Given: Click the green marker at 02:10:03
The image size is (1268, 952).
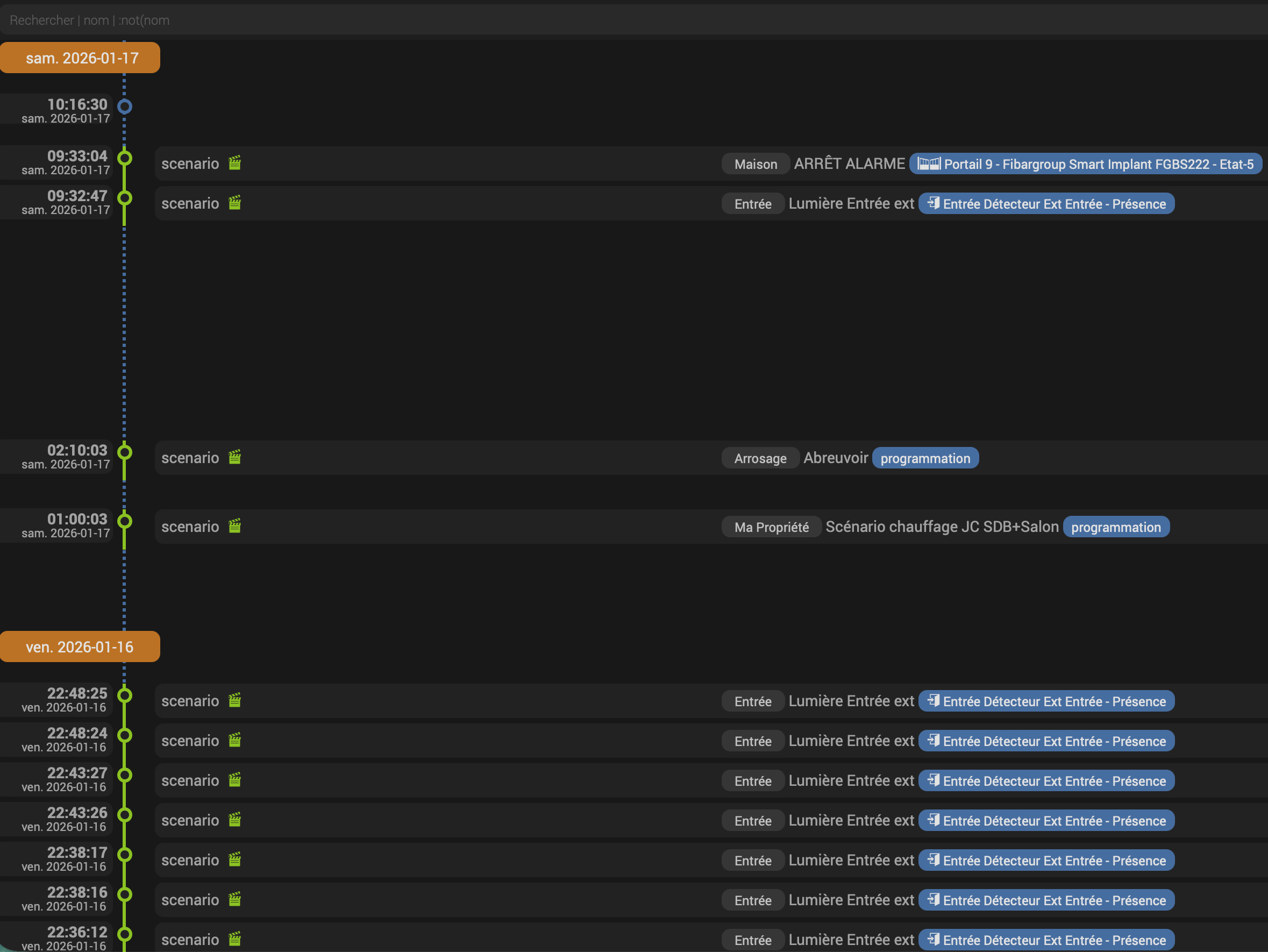Looking at the screenshot, I should pyautogui.click(x=124, y=452).
